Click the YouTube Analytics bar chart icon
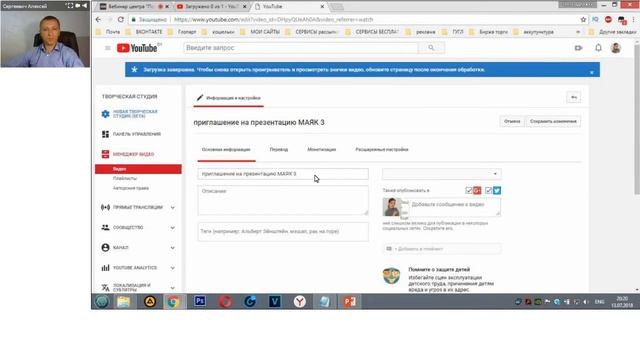 click(105, 268)
